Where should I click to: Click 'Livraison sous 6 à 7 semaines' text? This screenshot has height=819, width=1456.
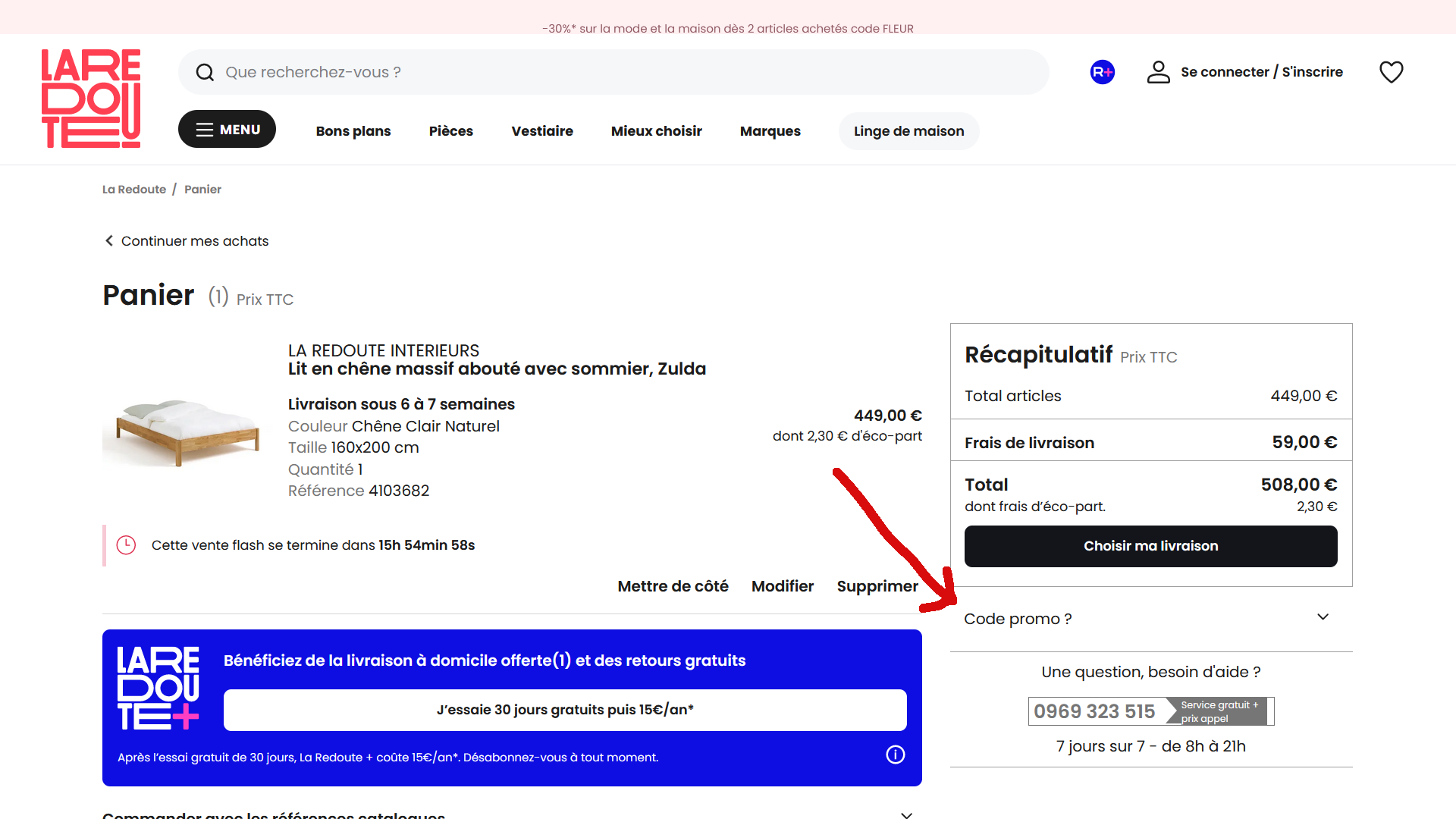pos(401,404)
